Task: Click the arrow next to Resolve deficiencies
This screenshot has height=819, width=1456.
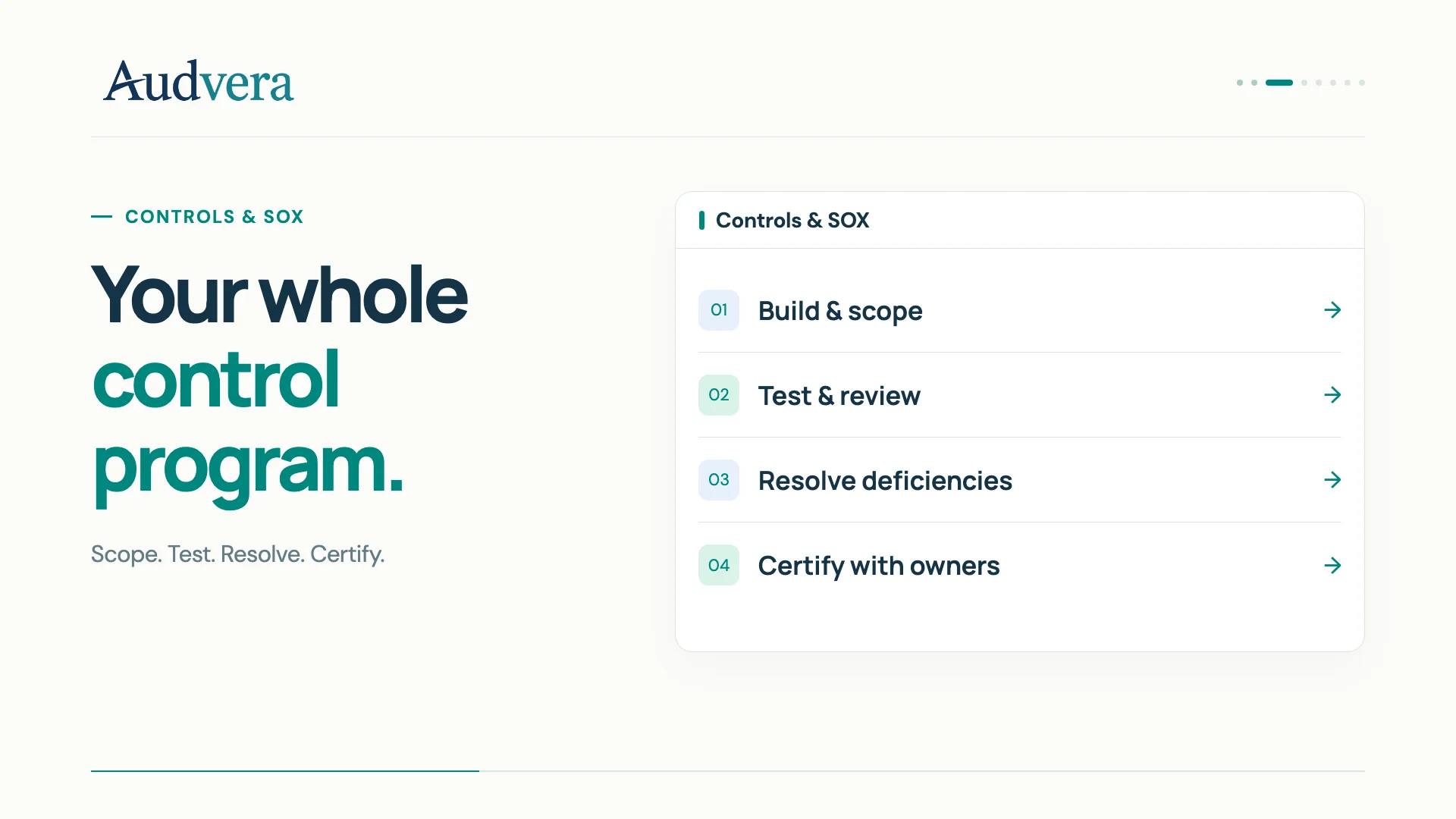Action: pyautogui.click(x=1332, y=480)
